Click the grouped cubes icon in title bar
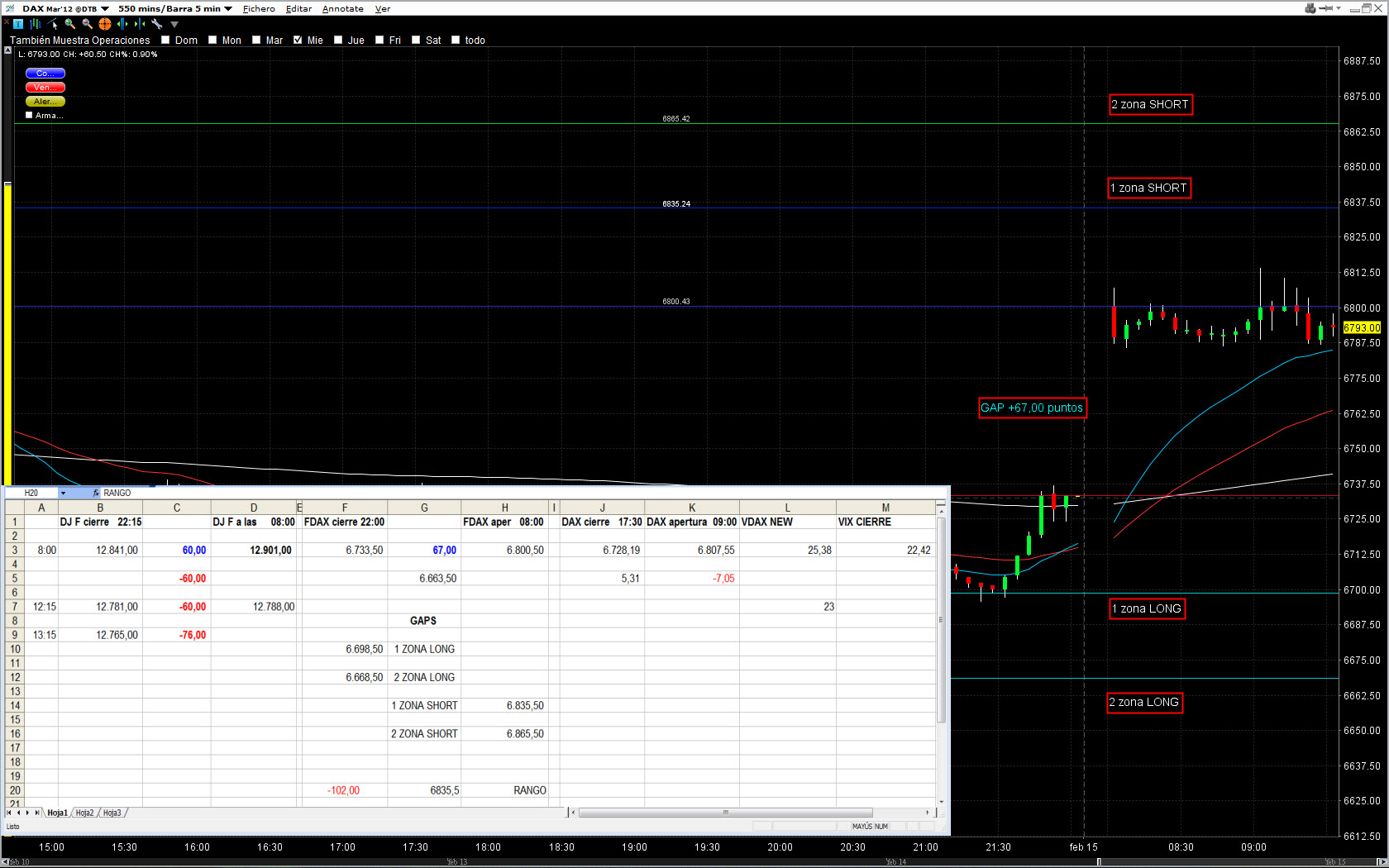 coord(1310,8)
